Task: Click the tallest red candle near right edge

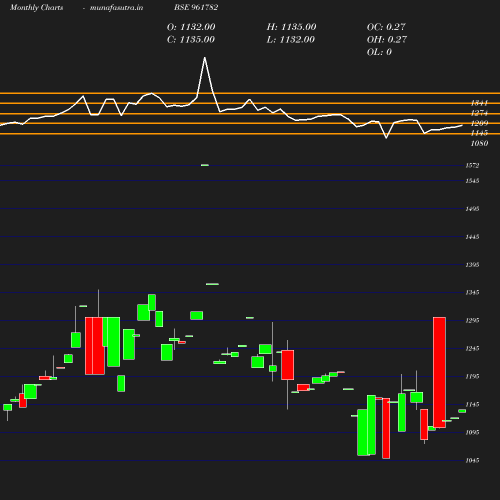Action: pos(439,372)
